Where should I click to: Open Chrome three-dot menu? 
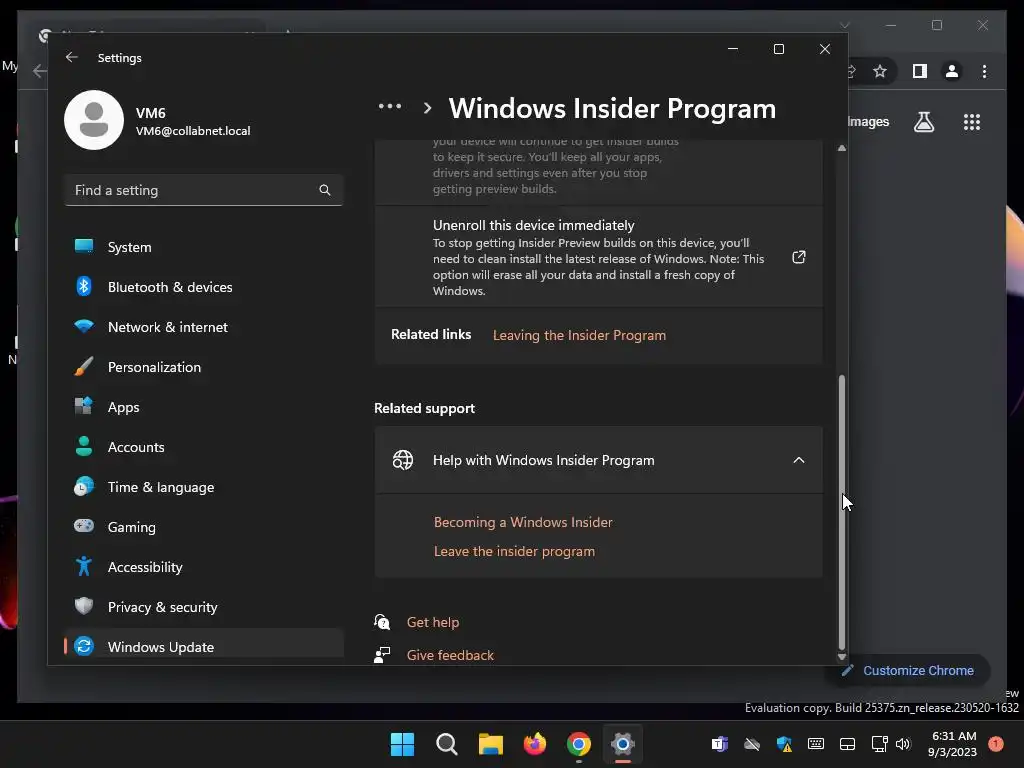tap(984, 71)
